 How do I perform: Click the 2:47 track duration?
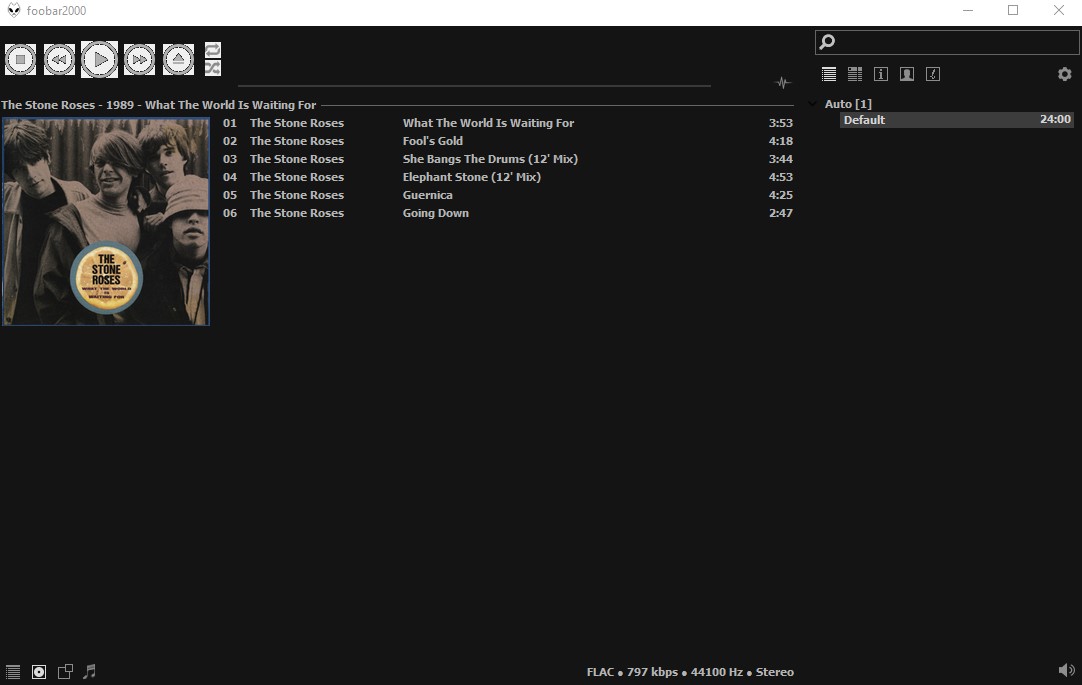coord(780,213)
